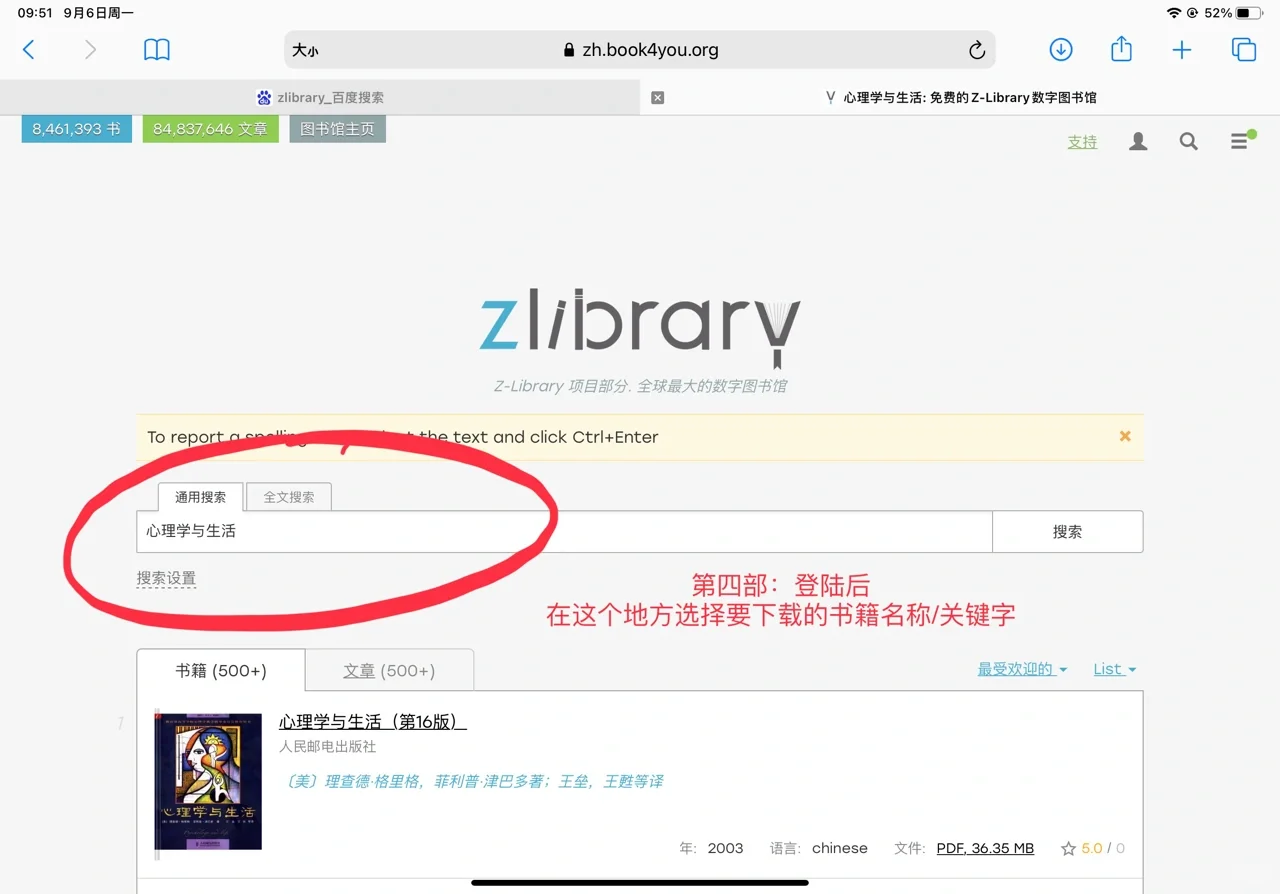
Task: Click the 8,461,393 书 badge
Action: [x=77, y=129]
